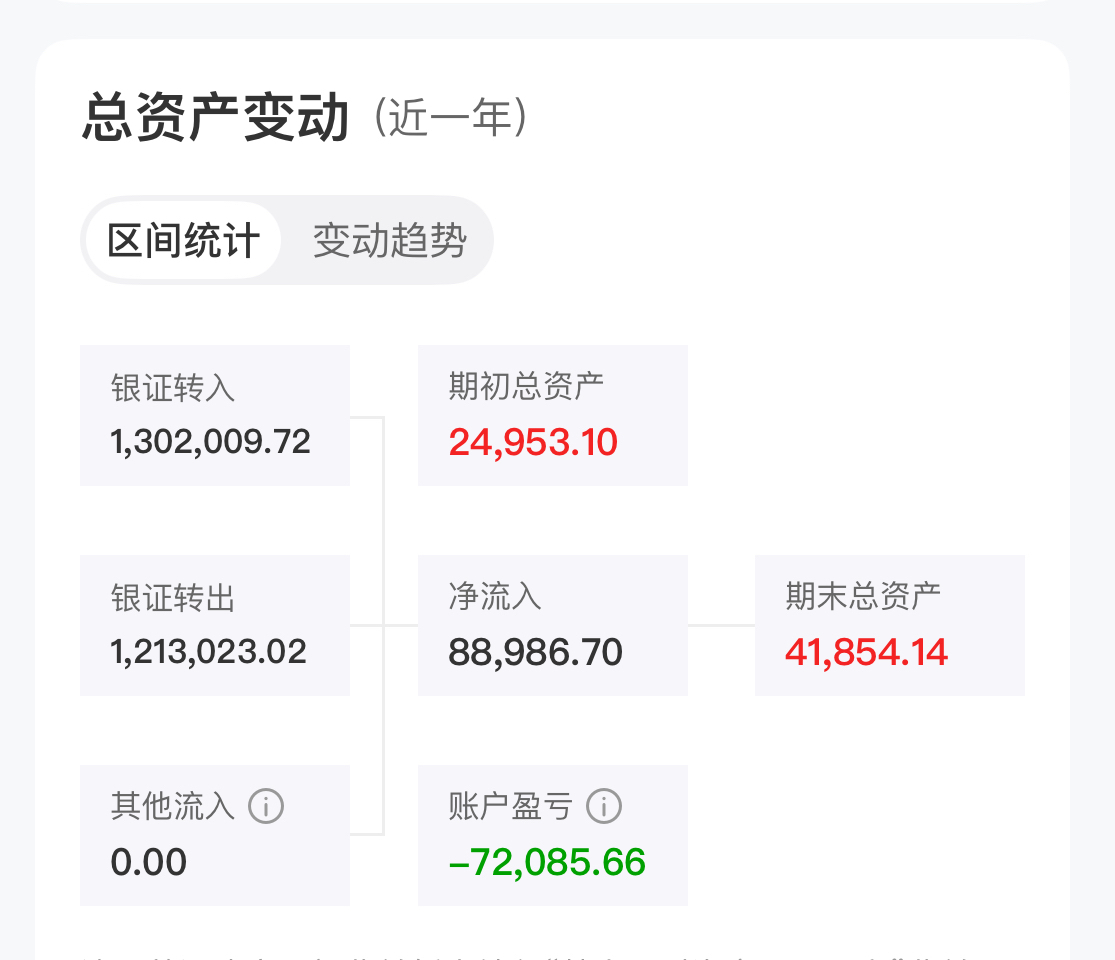Screen dimensions: 1115x960
Task: Click the 总资产变动 heading
Action: pyautogui.click(x=216, y=119)
